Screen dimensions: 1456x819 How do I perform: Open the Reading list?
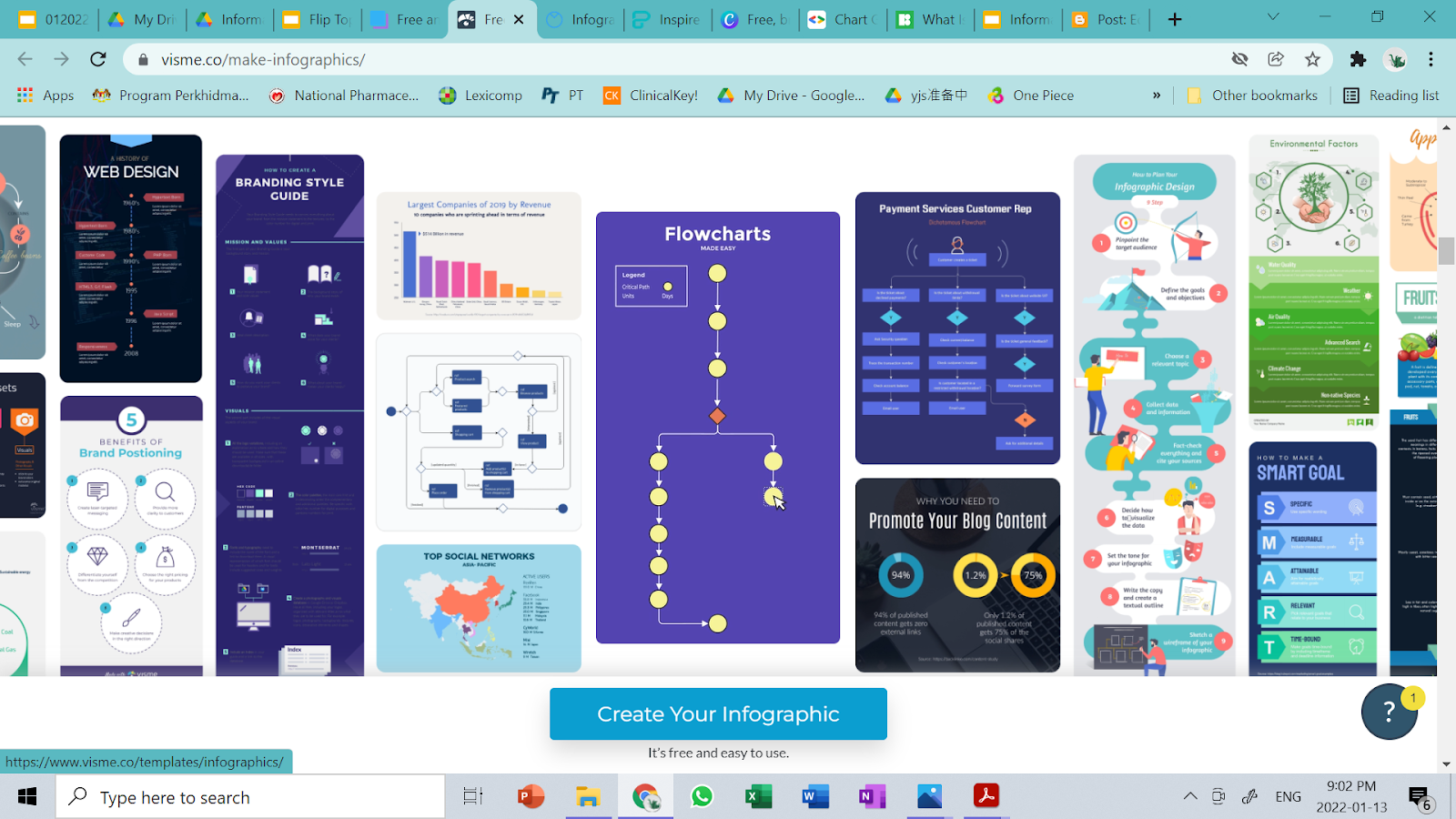[1391, 95]
